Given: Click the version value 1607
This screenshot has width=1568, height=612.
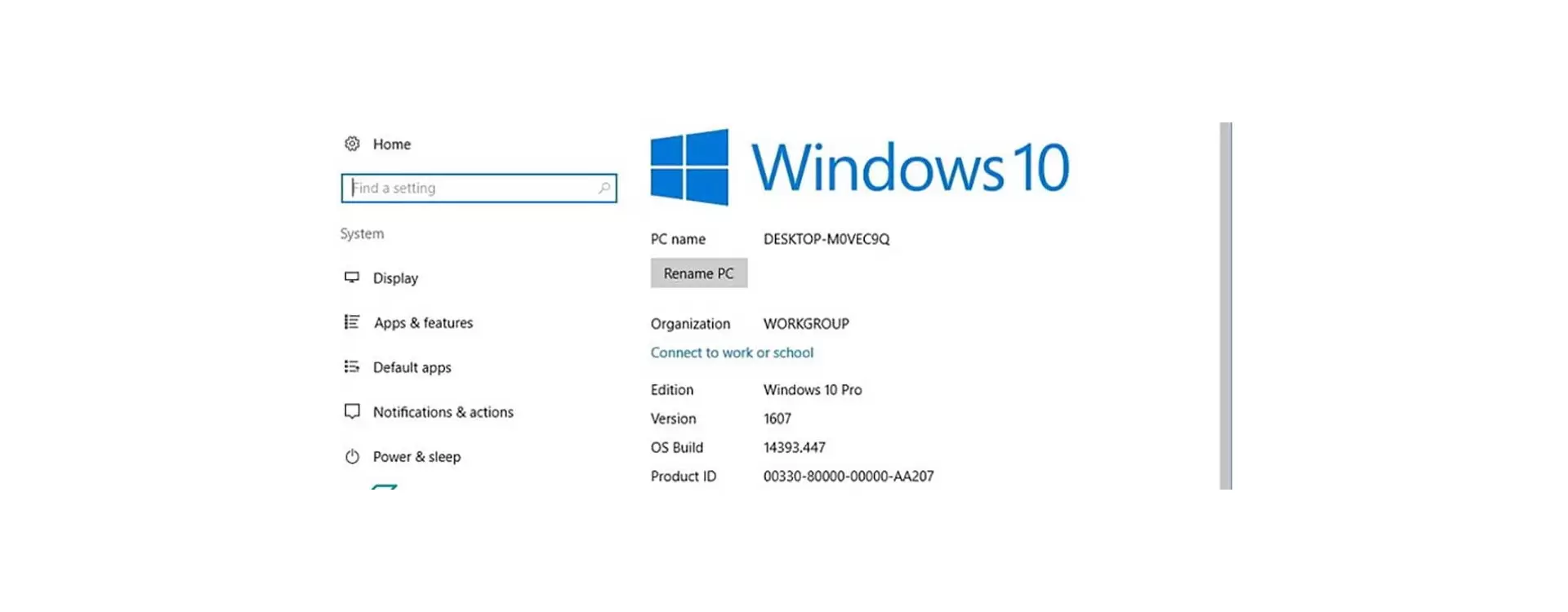Looking at the screenshot, I should coord(777,419).
